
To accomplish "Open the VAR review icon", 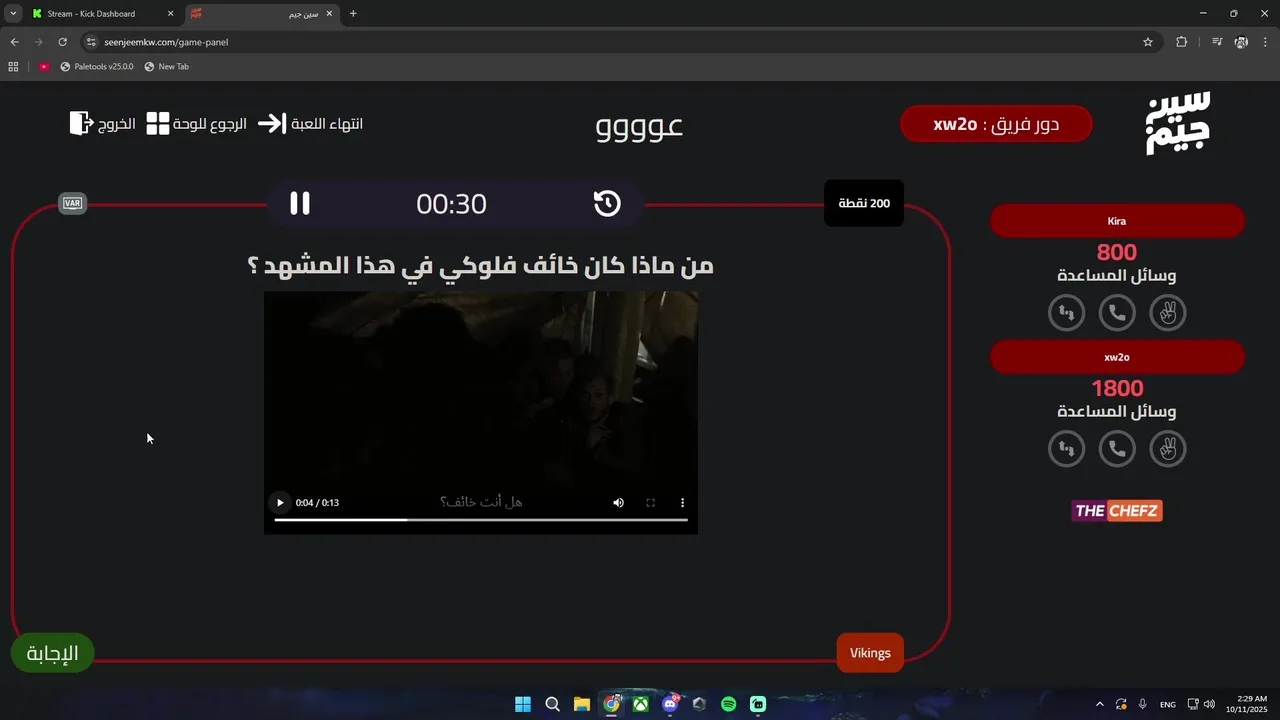I will click(x=72, y=203).
